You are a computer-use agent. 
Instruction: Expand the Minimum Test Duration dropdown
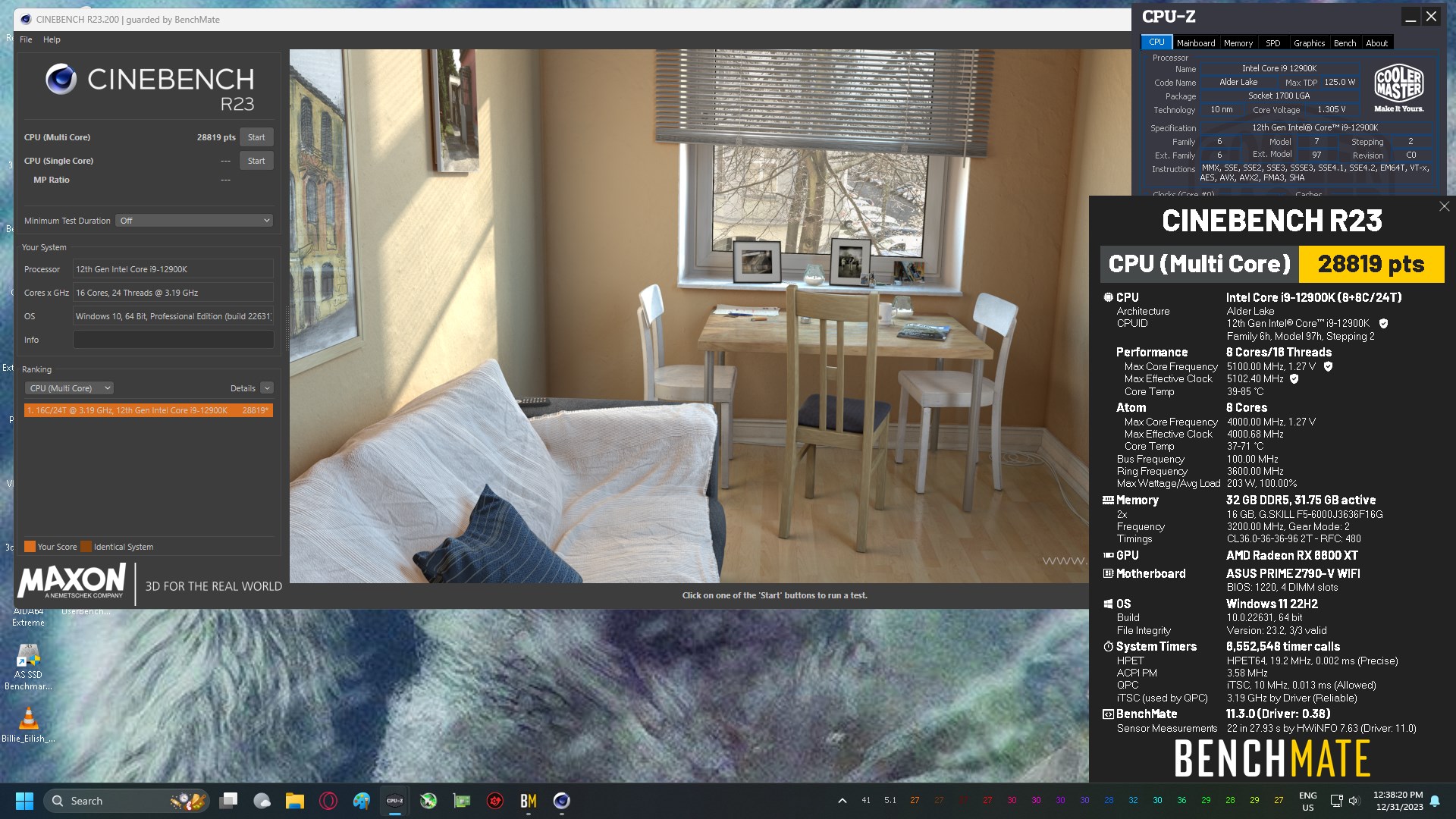(x=194, y=221)
